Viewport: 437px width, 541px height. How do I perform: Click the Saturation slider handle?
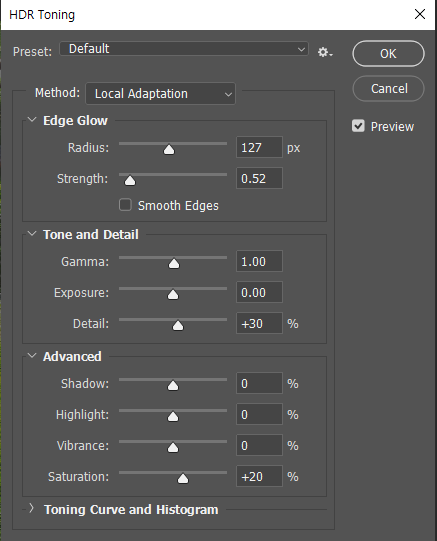click(x=183, y=479)
